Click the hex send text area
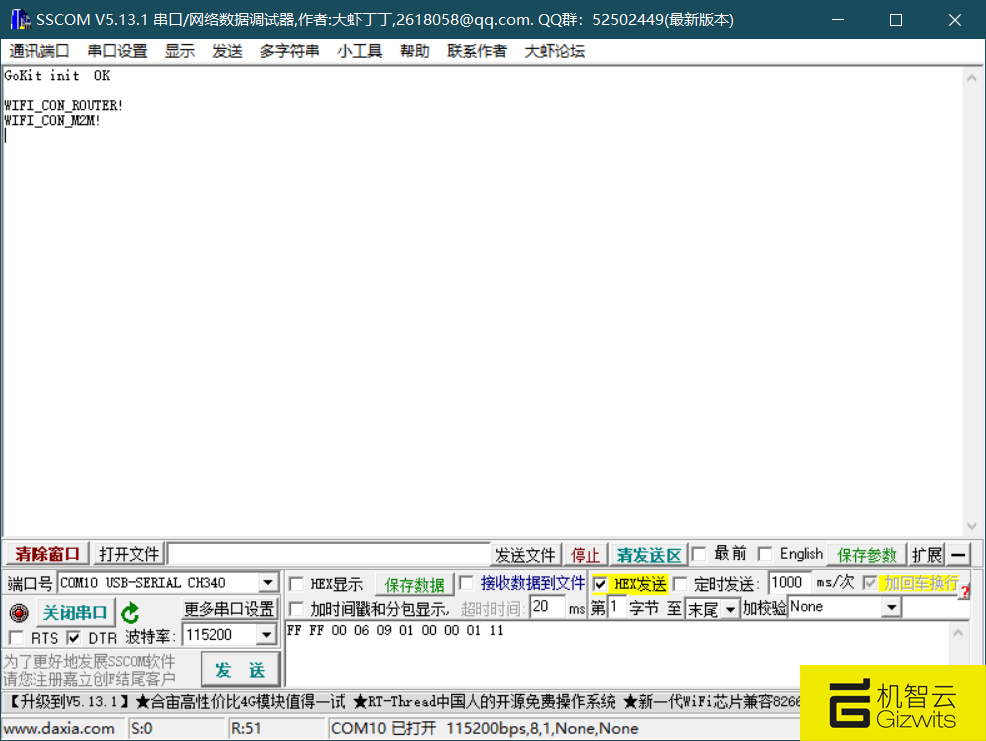This screenshot has height=741, width=986. pos(618,653)
